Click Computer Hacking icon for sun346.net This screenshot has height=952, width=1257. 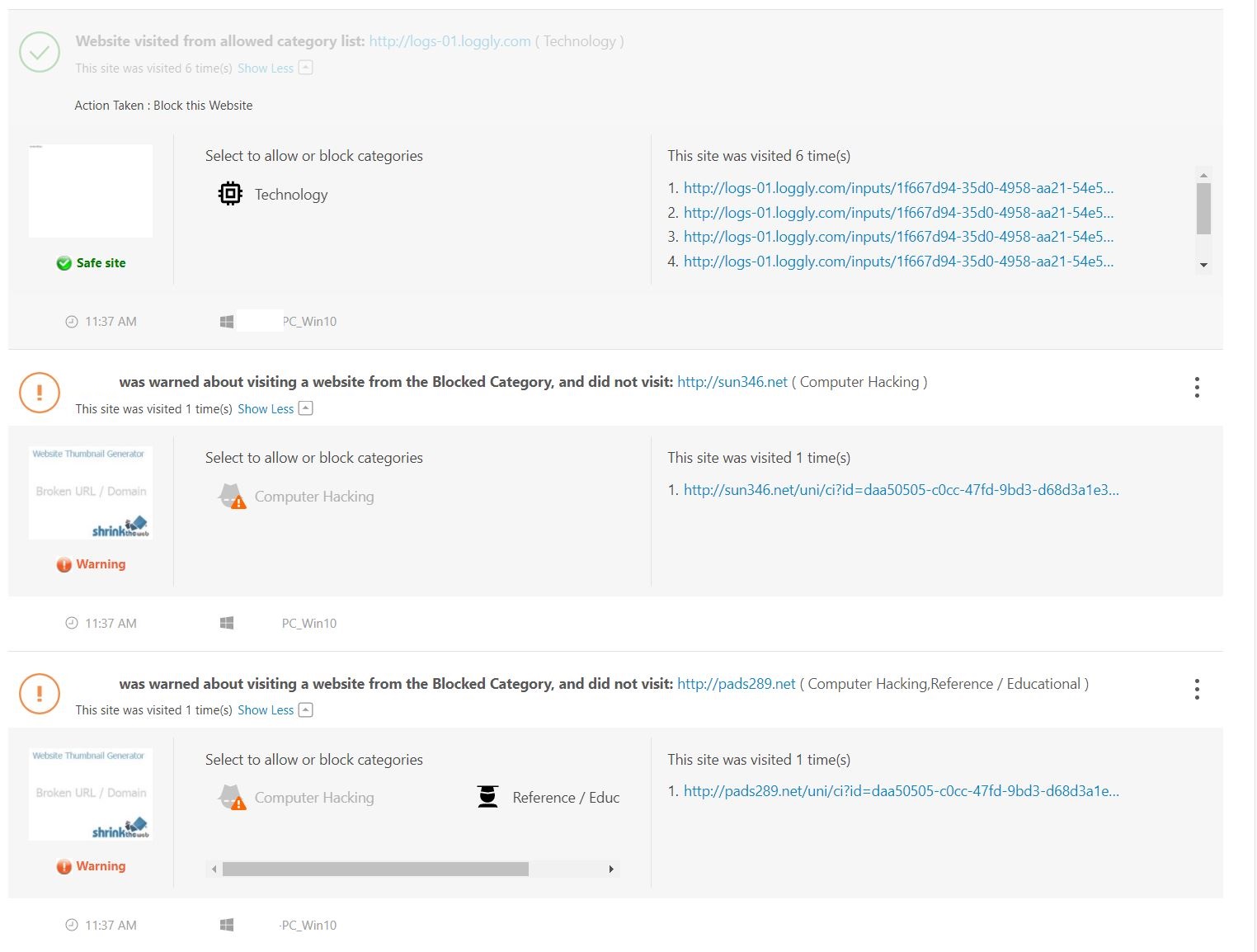(x=232, y=497)
